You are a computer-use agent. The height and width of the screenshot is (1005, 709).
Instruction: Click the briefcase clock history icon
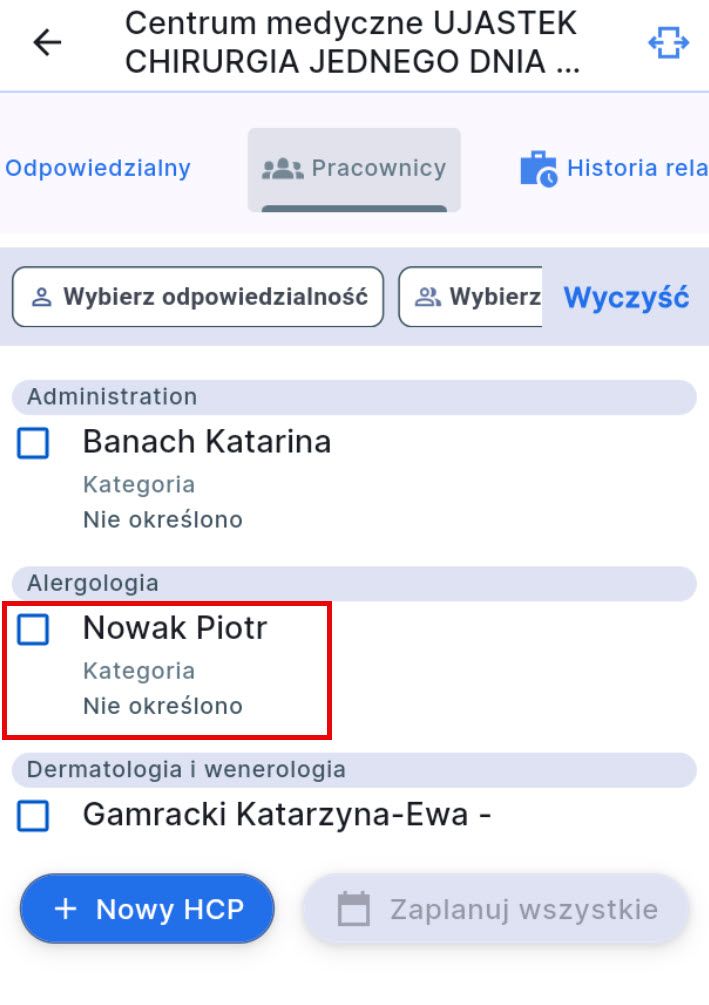539,169
